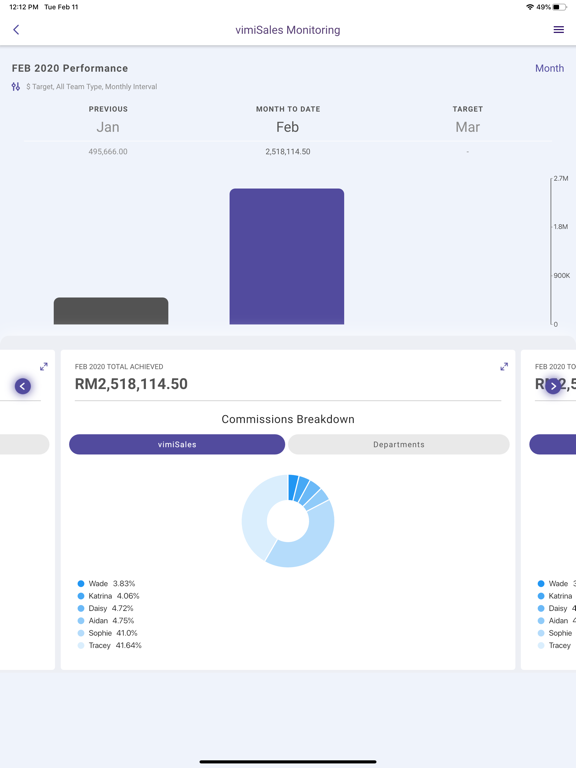This screenshot has height=768, width=576.
Task: Expand the left partial card
Action: (44, 366)
